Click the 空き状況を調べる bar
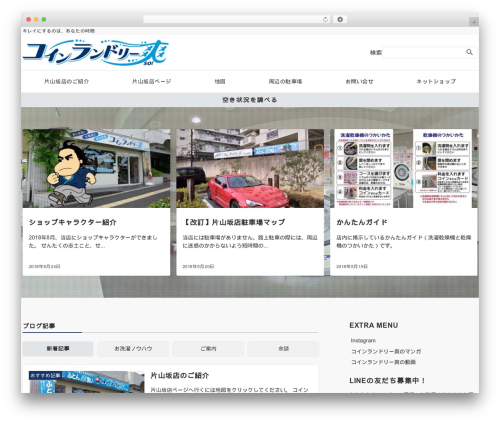This screenshot has width=500, height=423. [x=250, y=100]
